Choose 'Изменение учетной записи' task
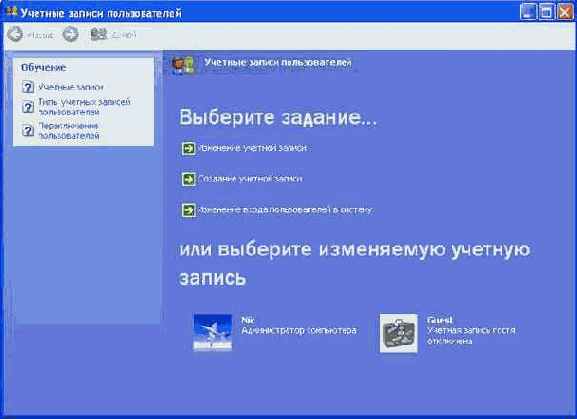This screenshot has height=419, width=577. (253, 148)
